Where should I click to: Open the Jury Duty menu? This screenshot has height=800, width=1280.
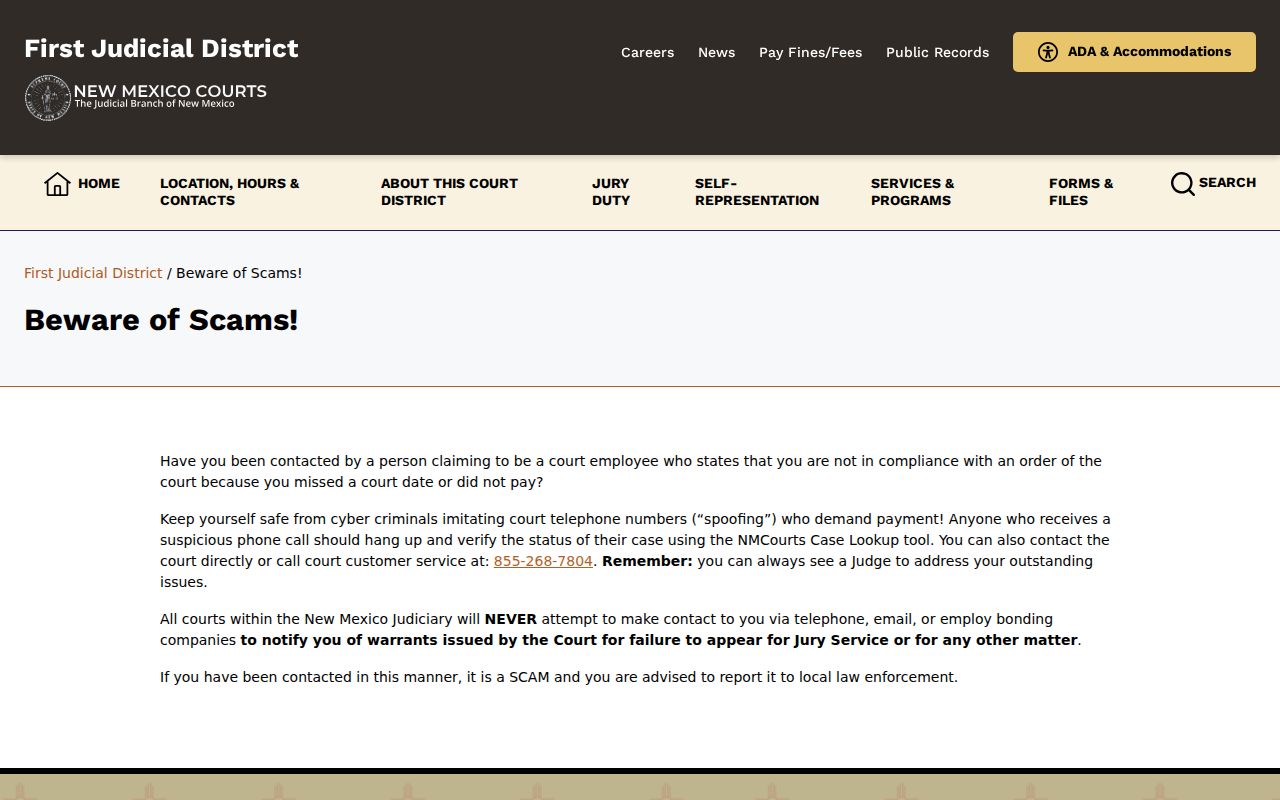click(x=611, y=192)
